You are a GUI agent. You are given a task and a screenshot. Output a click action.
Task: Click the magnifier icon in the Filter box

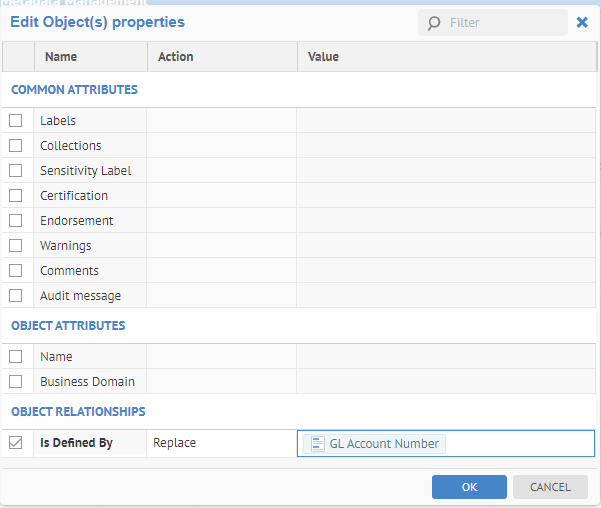pyautogui.click(x=434, y=23)
